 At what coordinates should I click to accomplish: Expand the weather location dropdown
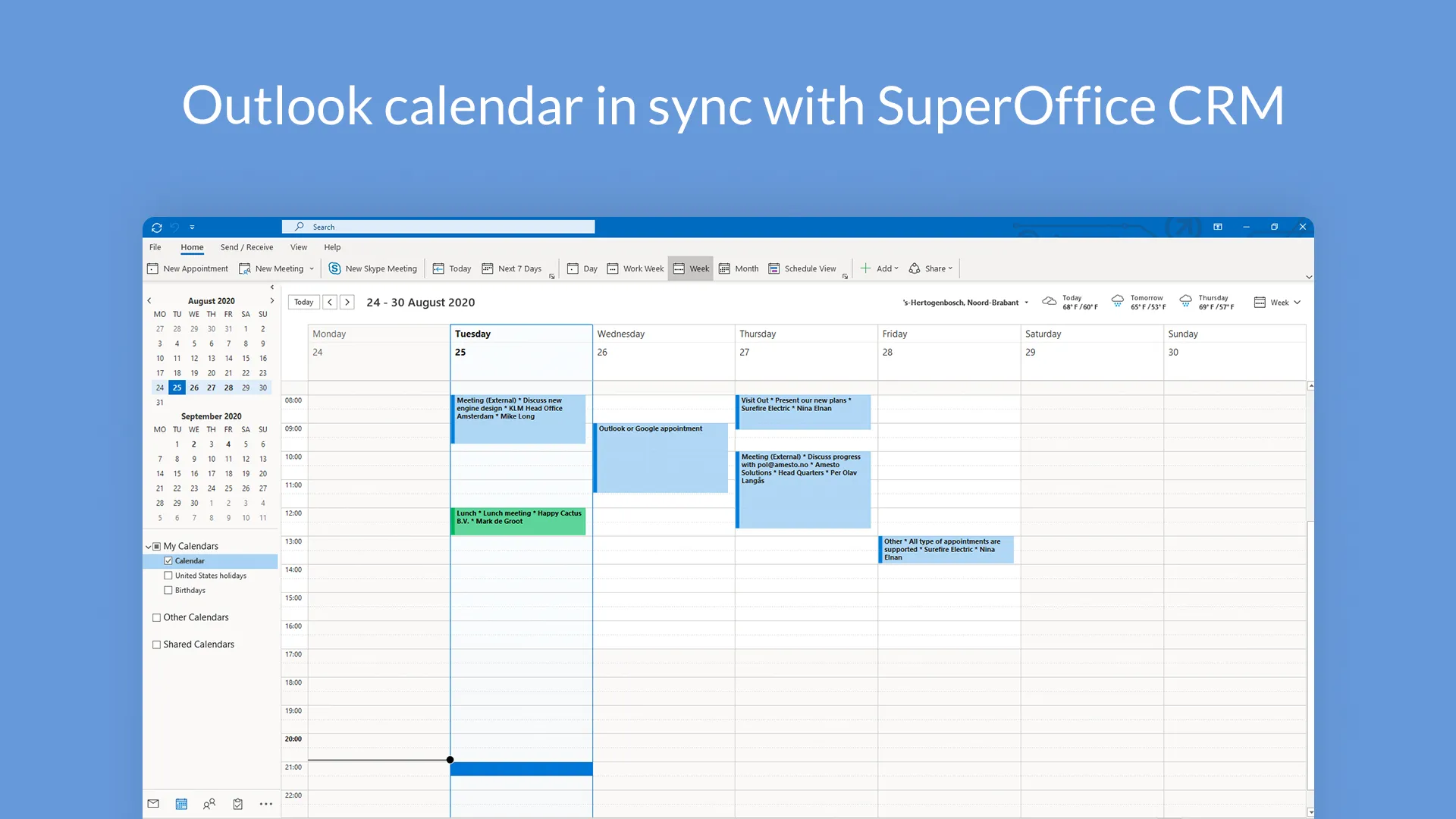tap(1027, 303)
